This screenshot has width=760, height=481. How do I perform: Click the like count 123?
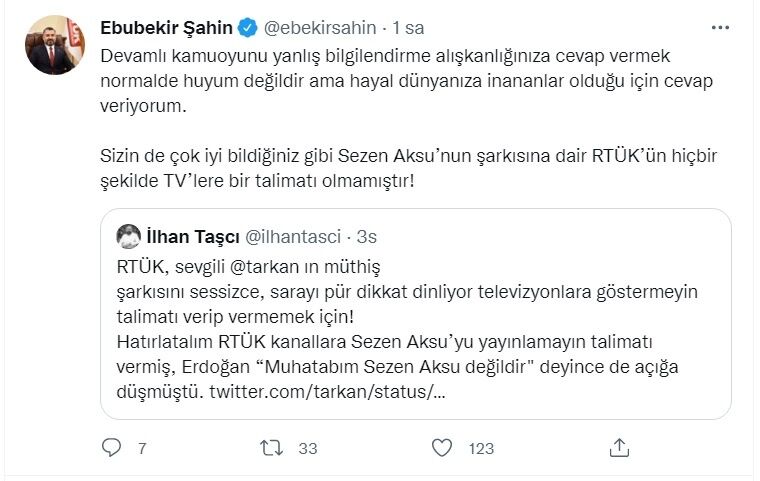click(481, 449)
